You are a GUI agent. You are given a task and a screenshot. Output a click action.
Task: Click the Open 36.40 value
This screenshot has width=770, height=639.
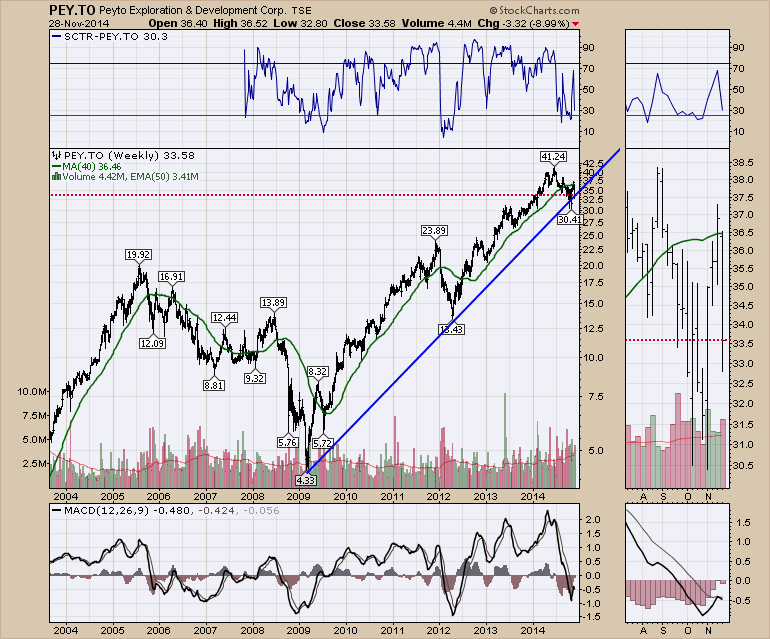point(178,23)
